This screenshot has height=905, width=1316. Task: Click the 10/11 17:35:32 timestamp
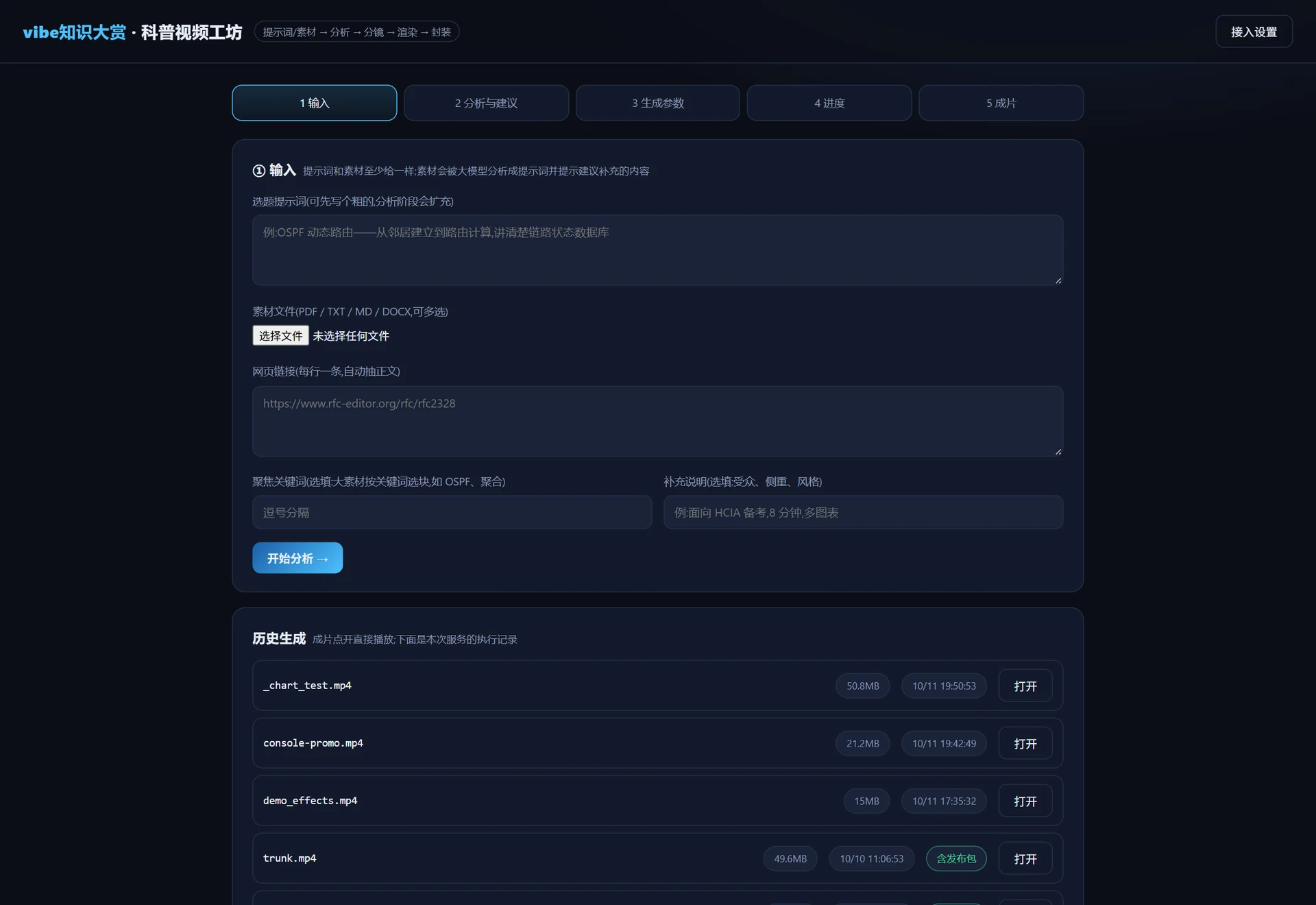pos(944,801)
